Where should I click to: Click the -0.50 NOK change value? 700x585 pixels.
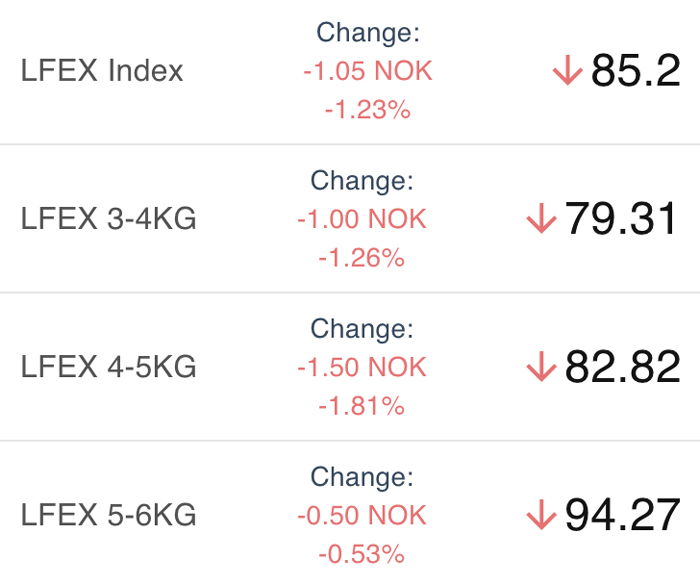pyautogui.click(x=362, y=515)
